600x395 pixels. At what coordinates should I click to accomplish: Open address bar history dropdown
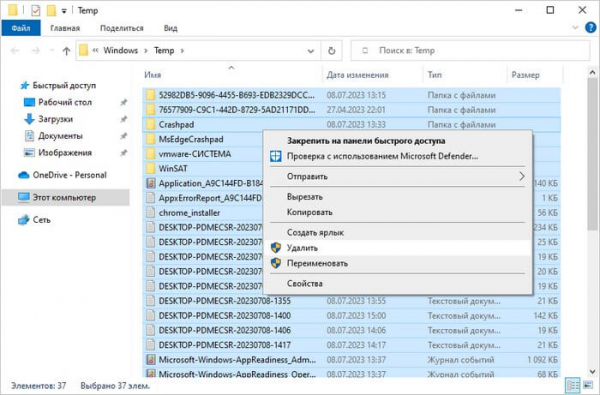(x=311, y=51)
